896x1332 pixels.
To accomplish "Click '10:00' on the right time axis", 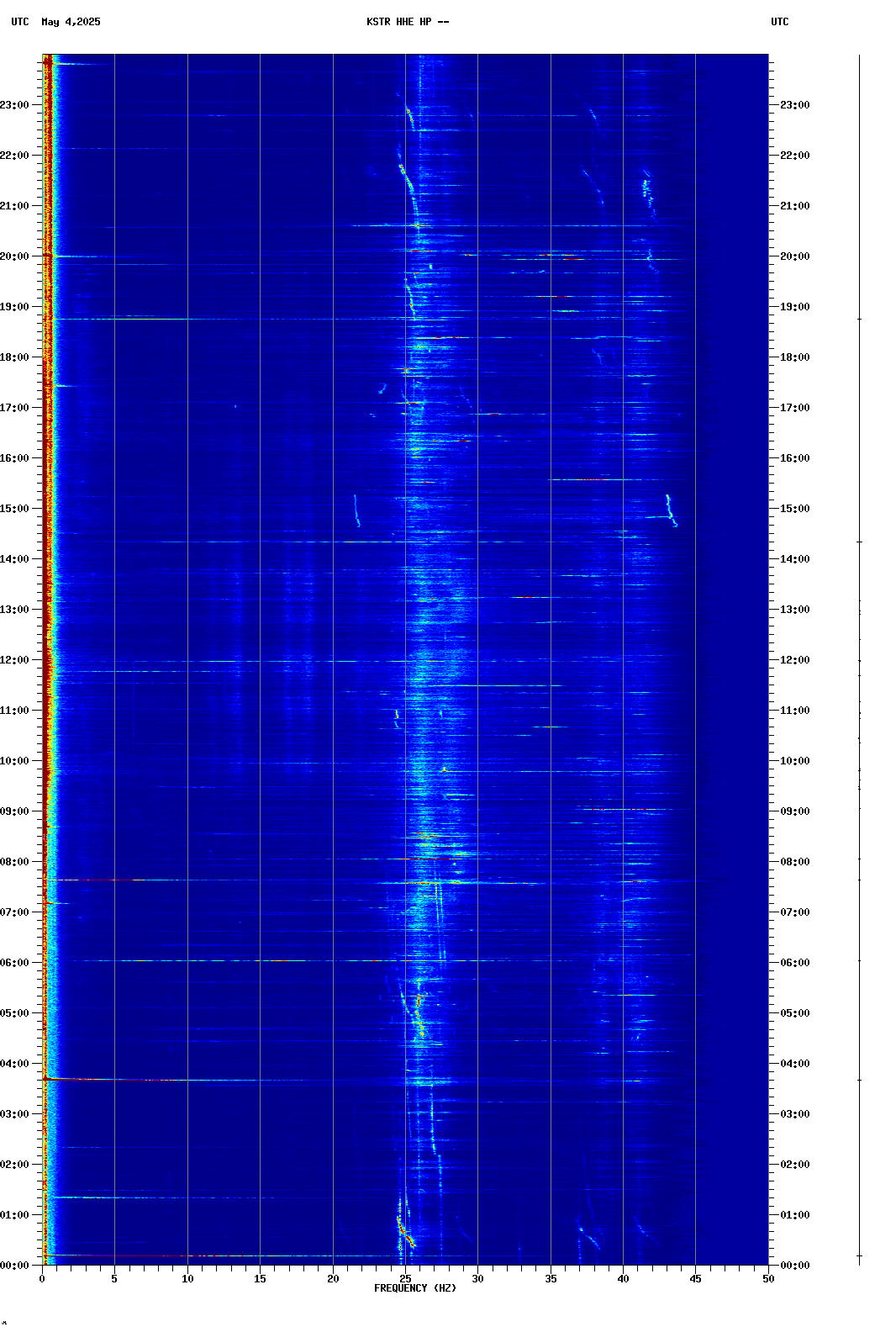I will click(x=795, y=761).
